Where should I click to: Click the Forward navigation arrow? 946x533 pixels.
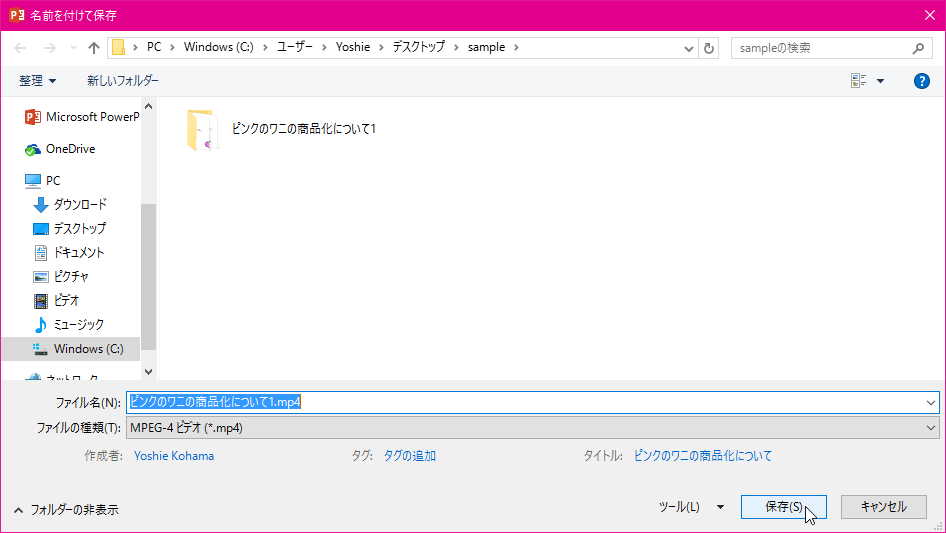click(x=49, y=48)
